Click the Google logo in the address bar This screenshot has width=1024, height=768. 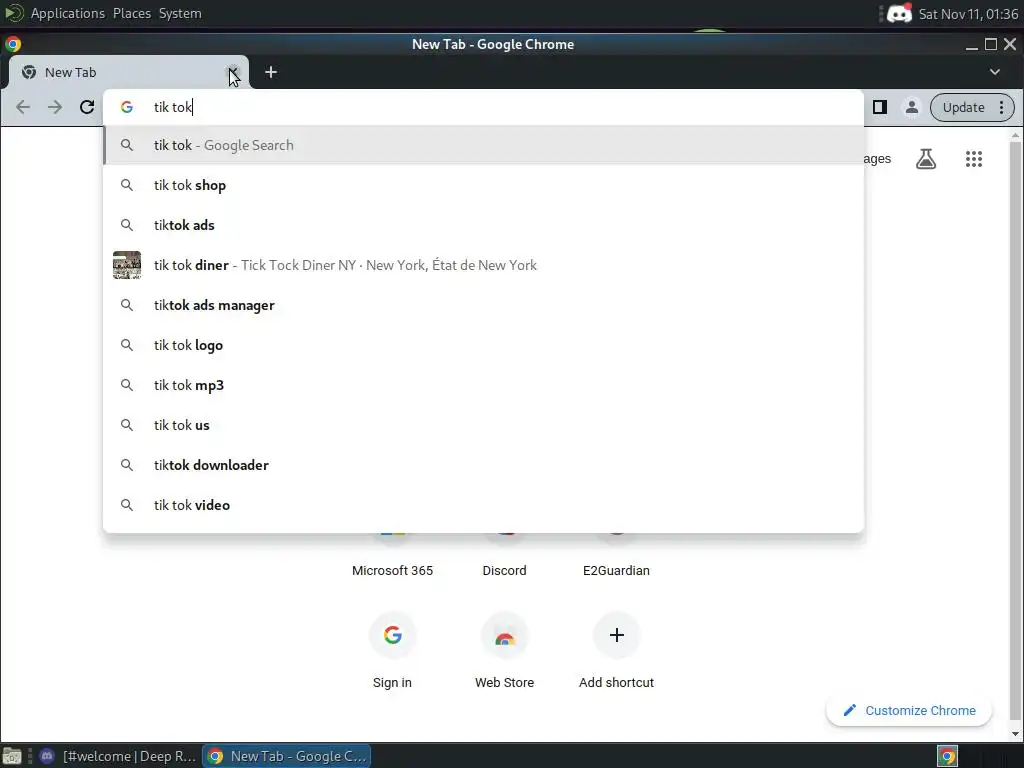[127, 107]
